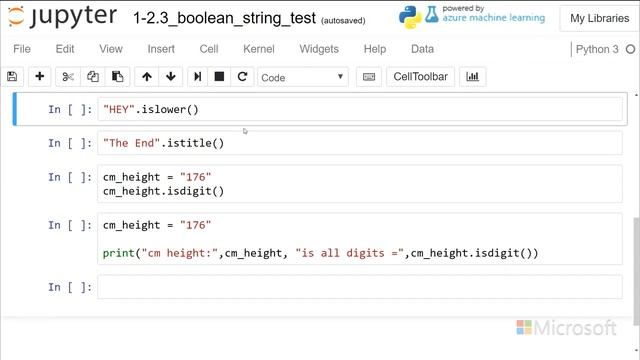Click into the "HEY".islower() cell
This screenshot has height=360, width=640.
tap(360, 109)
